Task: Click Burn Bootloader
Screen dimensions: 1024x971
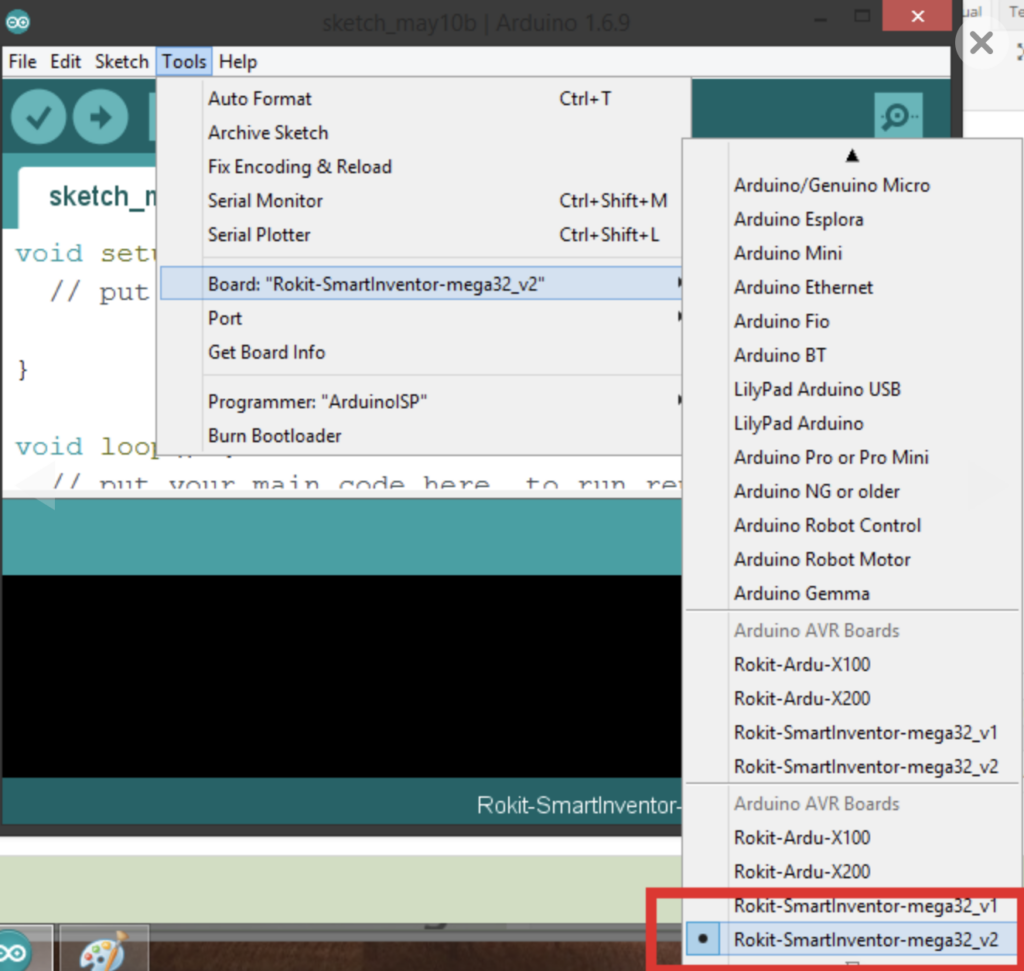Action: coord(275,436)
